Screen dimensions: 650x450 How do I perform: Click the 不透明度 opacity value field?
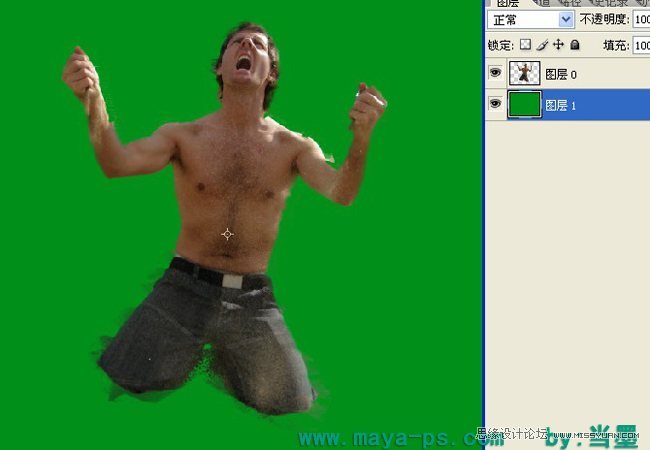(640, 19)
